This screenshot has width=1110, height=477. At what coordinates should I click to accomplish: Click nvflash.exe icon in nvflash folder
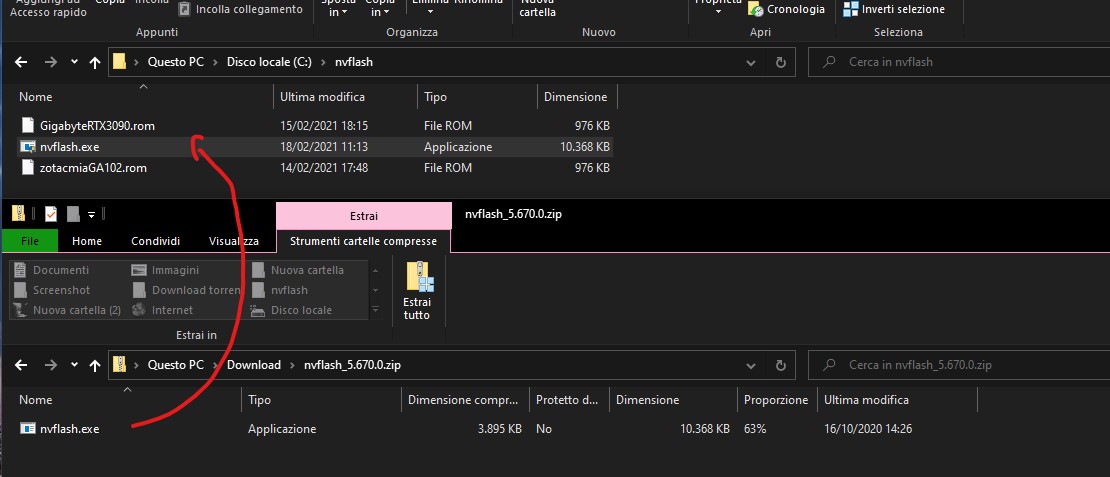tap(28, 147)
